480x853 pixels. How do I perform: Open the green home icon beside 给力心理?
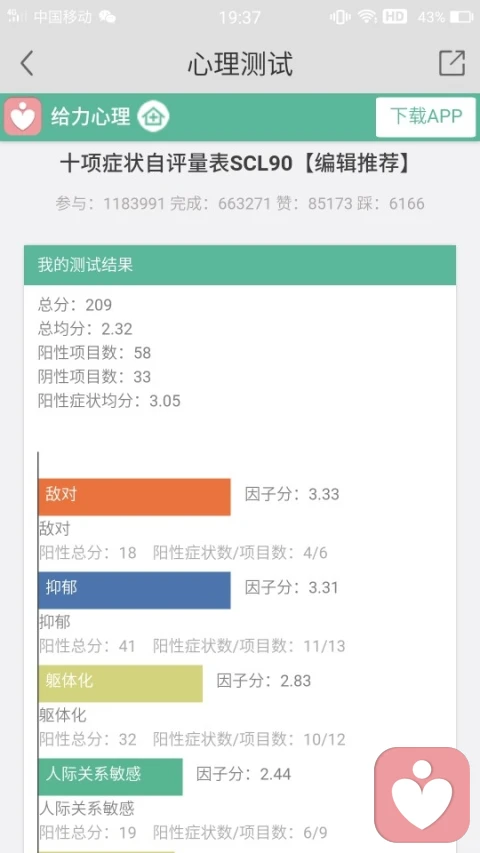coord(153,116)
